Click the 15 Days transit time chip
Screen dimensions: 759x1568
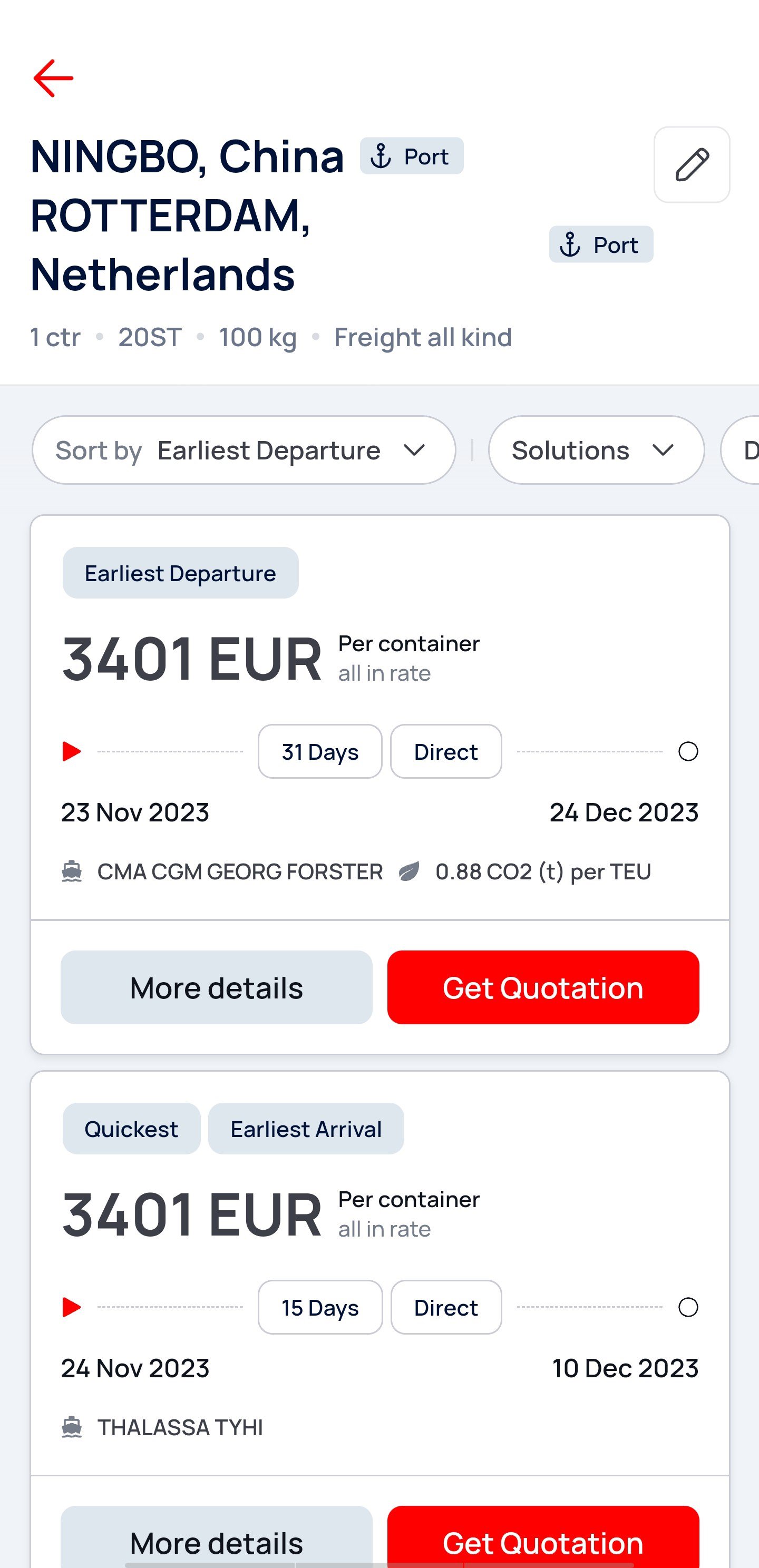[x=320, y=1307]
